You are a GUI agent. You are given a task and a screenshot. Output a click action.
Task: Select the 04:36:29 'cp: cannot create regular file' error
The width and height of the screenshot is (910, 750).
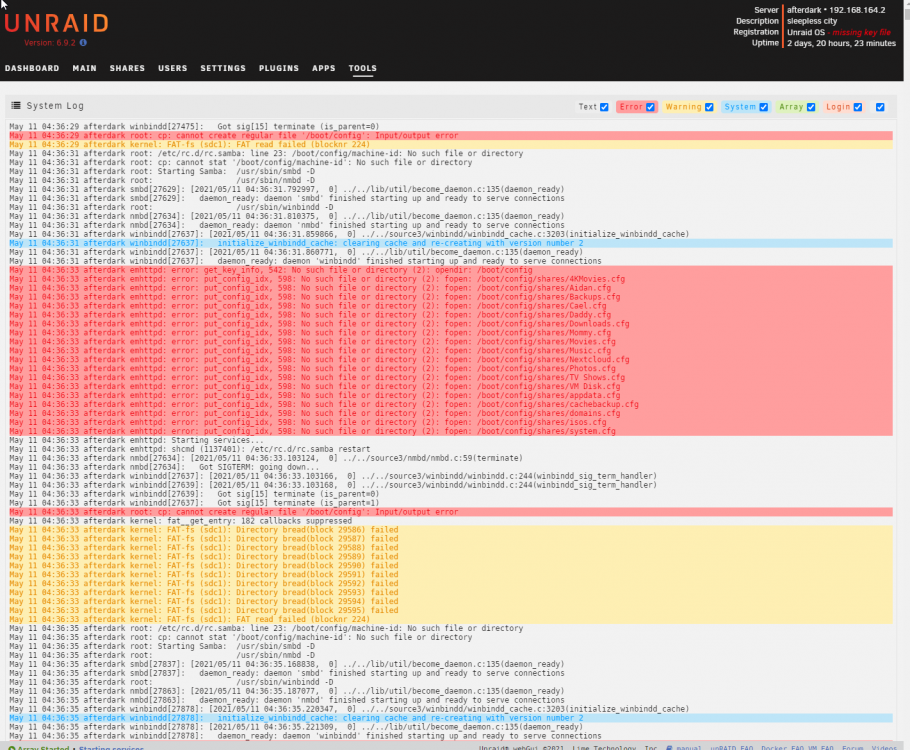coord(450,135)
